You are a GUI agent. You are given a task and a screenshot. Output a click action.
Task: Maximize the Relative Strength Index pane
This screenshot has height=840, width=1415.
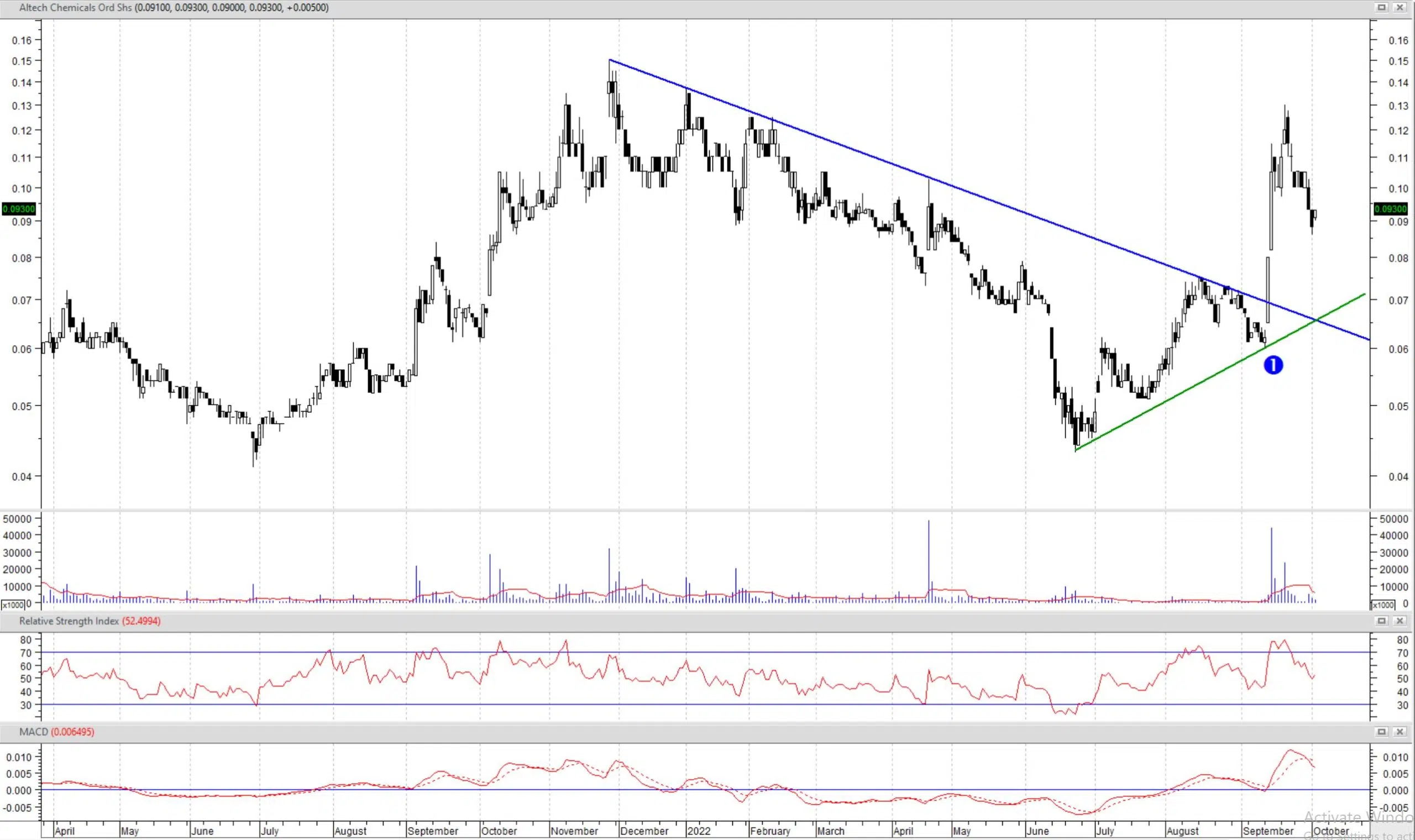tap(1382, 621)
